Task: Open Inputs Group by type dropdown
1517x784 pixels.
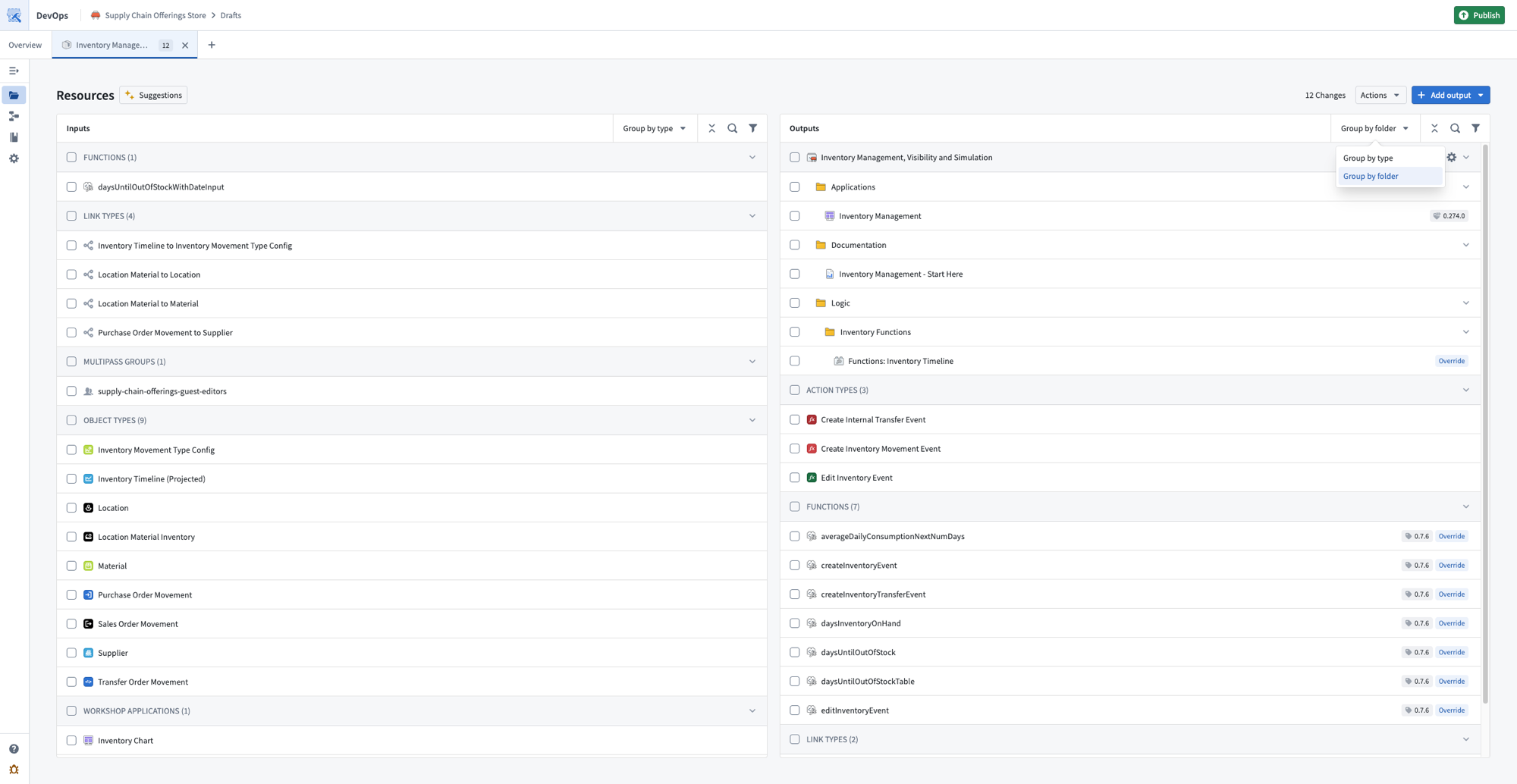Action: click(x=654, y=128)
